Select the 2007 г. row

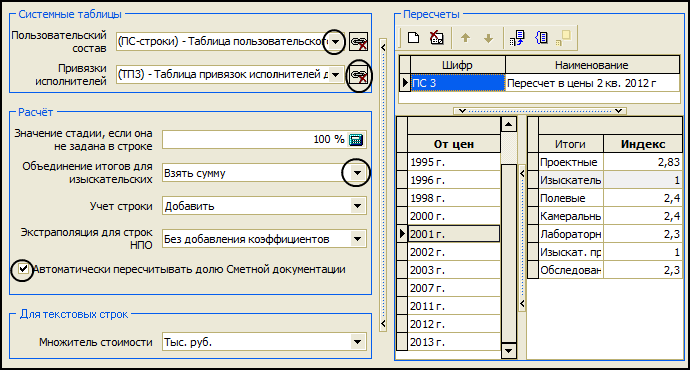click(454, 288)
